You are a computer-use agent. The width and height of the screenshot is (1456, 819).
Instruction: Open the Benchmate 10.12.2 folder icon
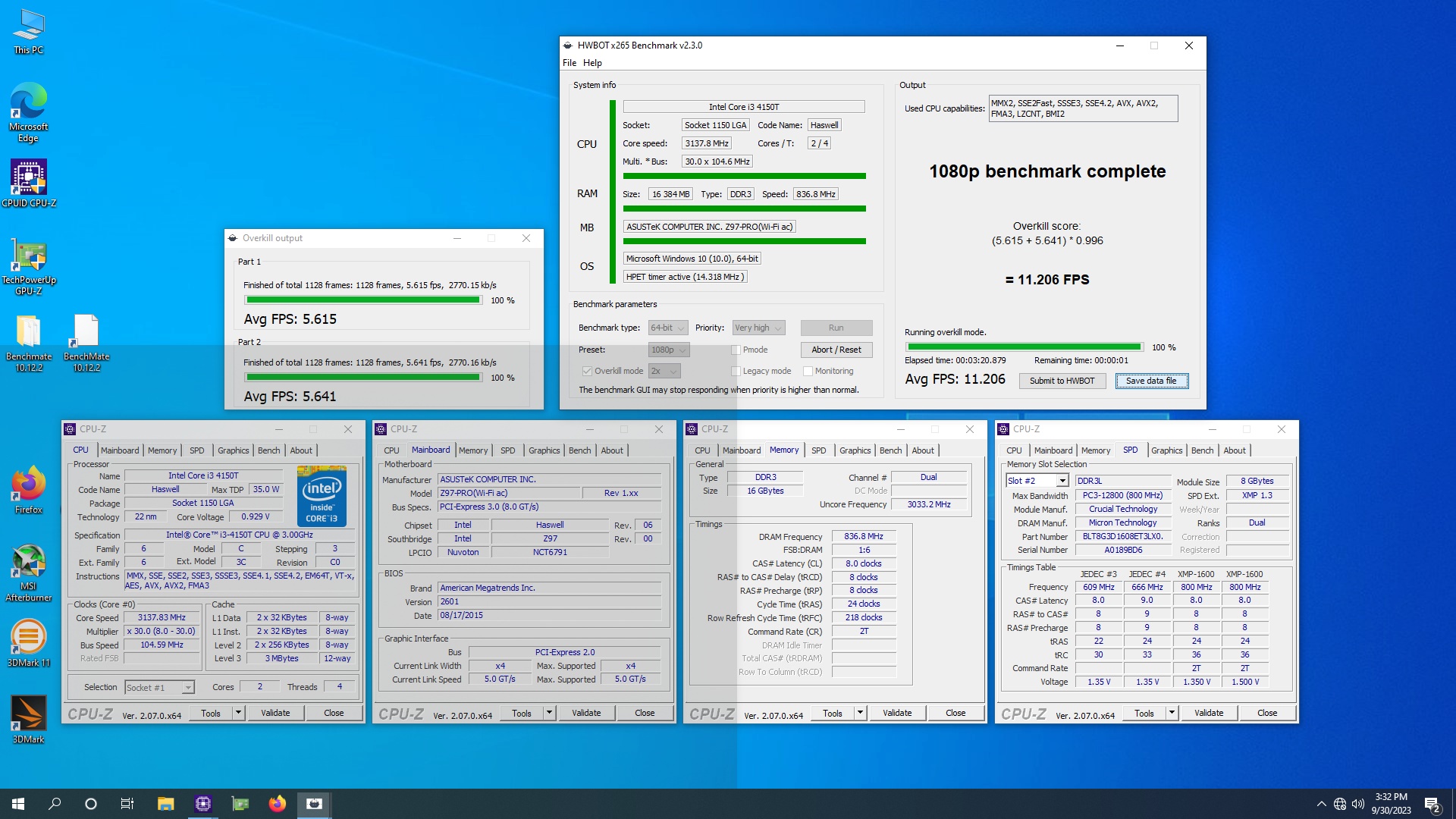pyautogui.click(x=29, y=343)
